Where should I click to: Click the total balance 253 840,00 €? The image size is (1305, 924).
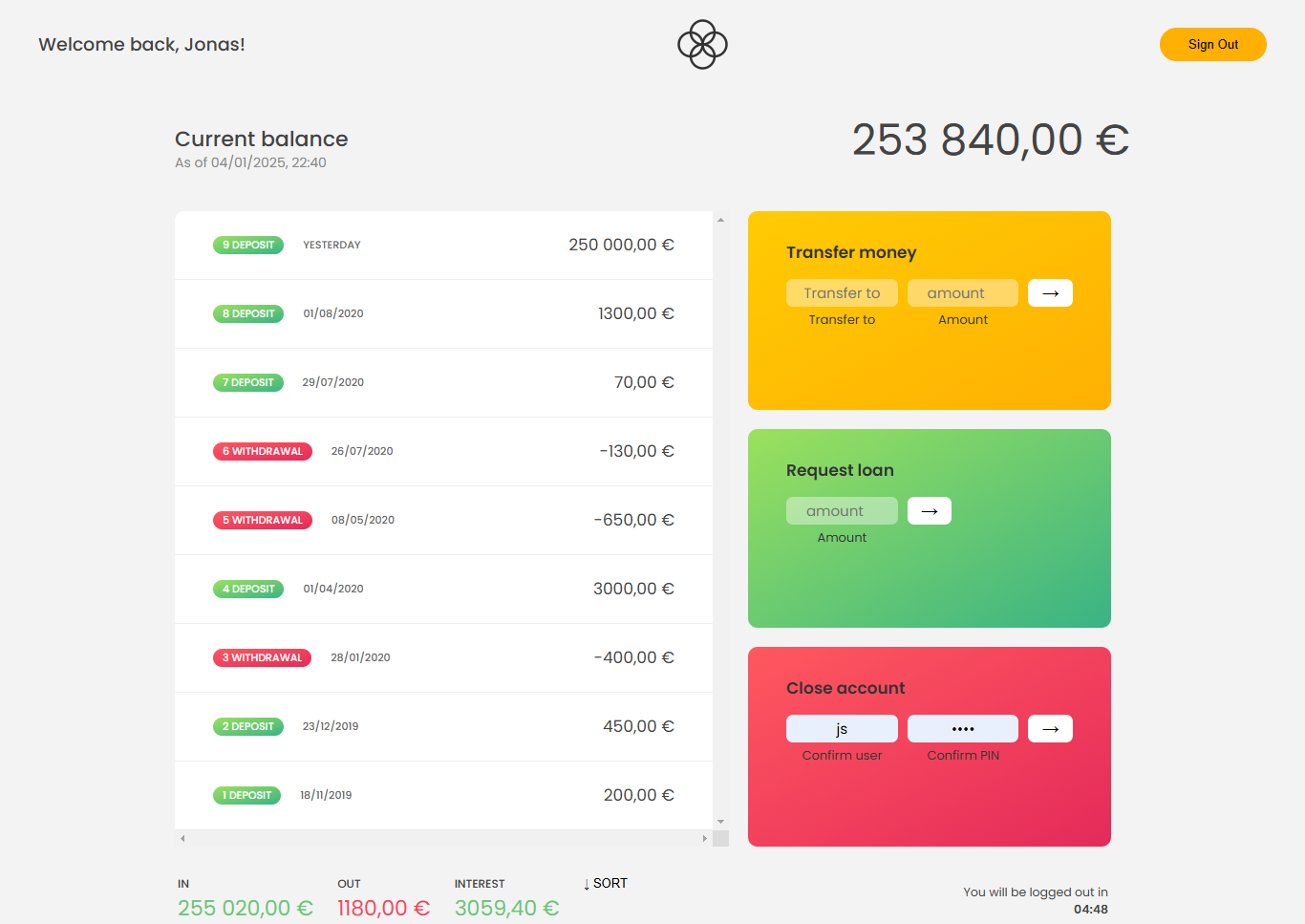[991, 140]
